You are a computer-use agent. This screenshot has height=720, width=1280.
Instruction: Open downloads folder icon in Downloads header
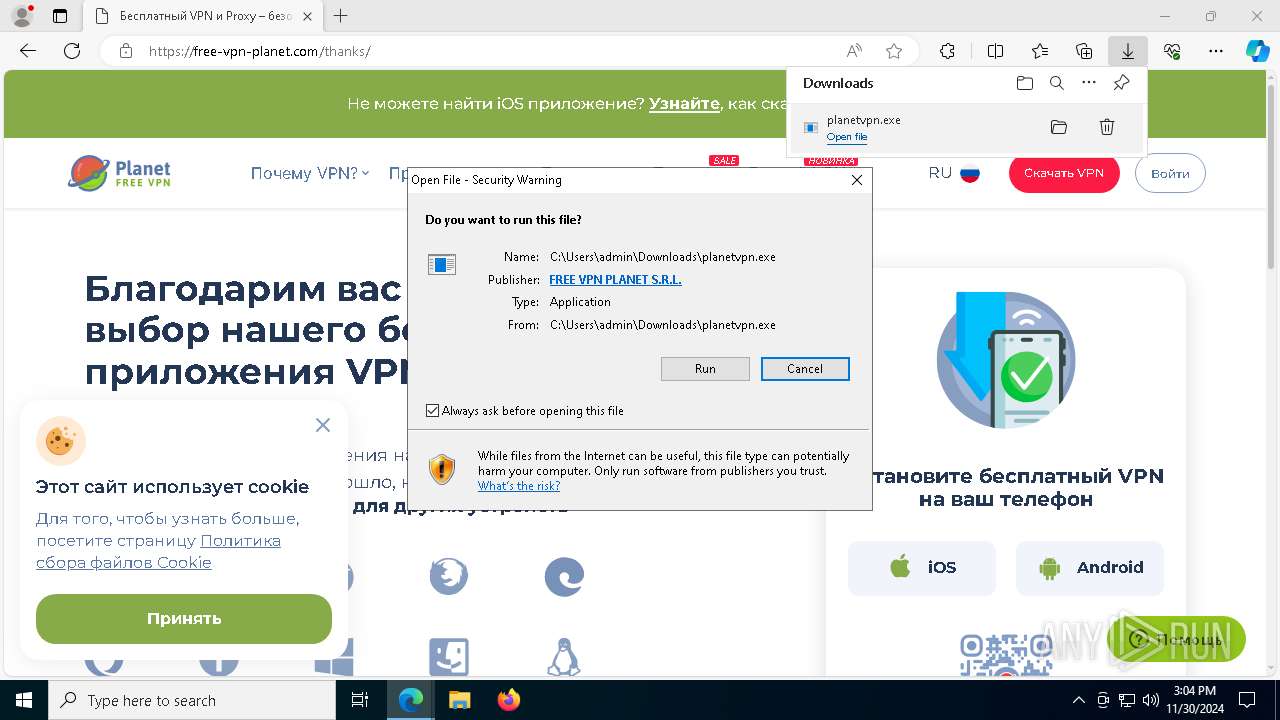point(1024,83)
